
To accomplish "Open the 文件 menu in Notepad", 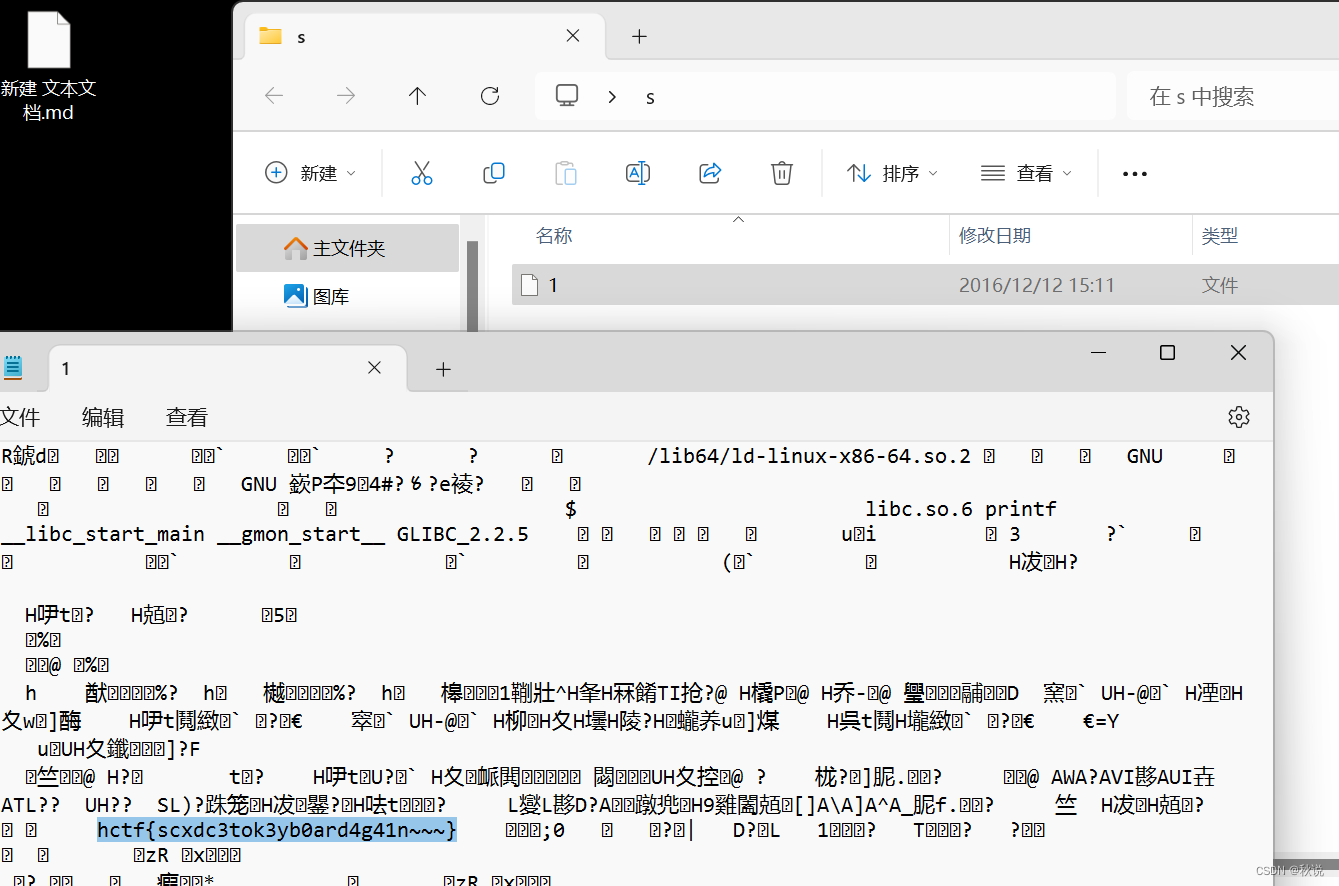I will click(x=20, y=417).
